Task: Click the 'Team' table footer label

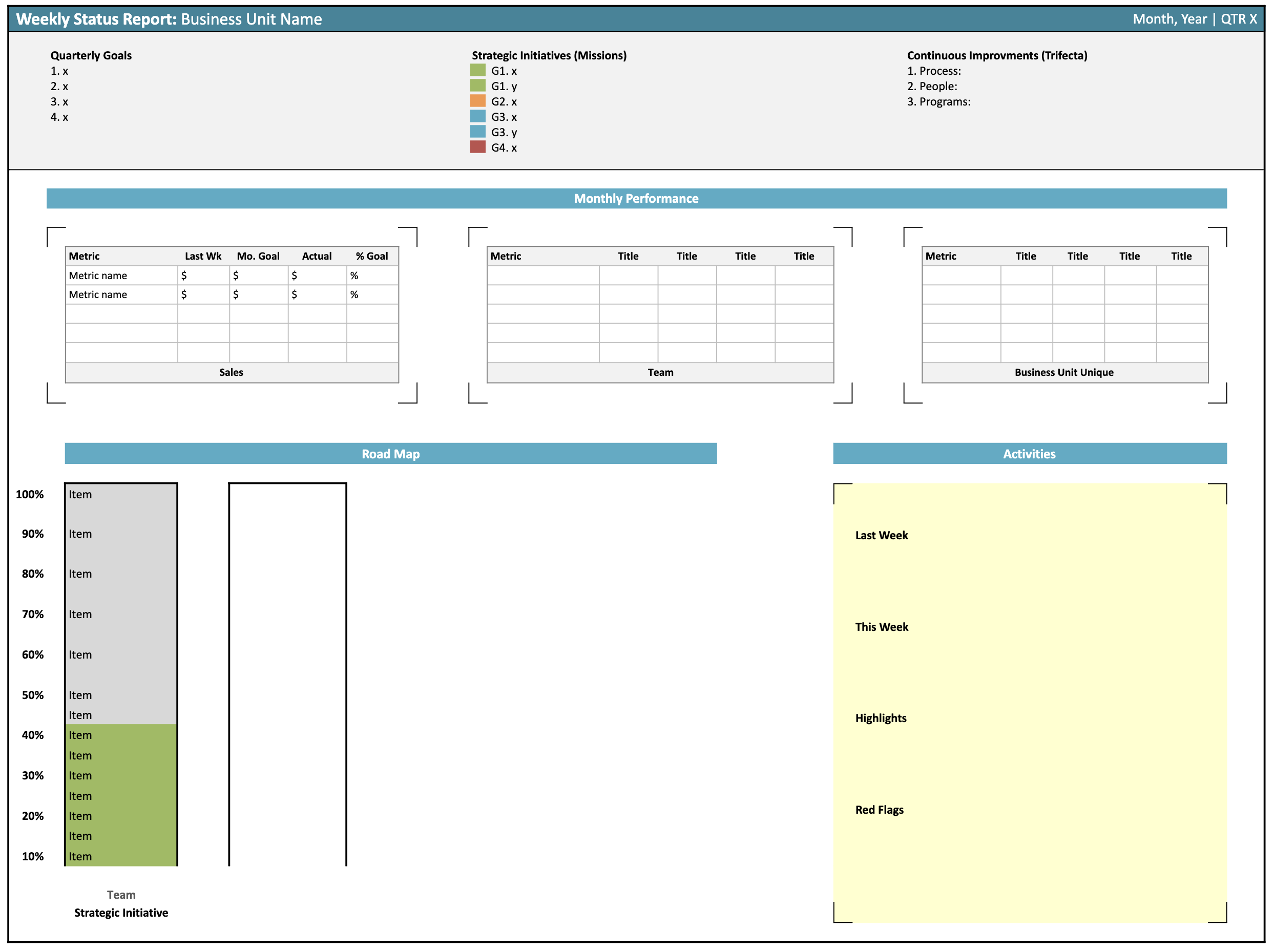Action: (660, 372)
